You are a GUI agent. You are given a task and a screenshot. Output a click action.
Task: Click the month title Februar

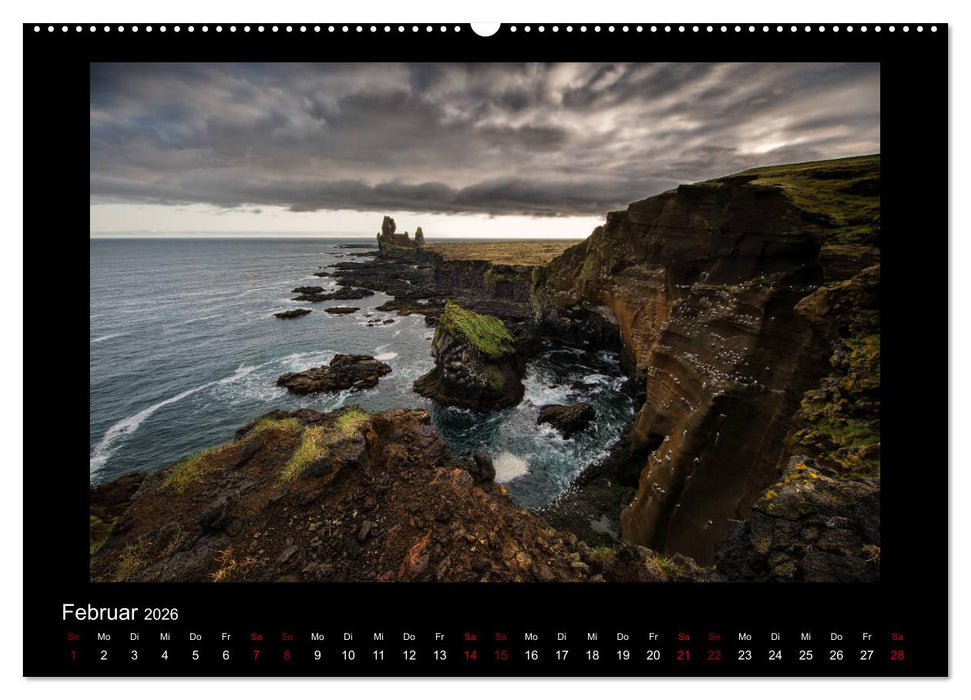click(99, 612)
